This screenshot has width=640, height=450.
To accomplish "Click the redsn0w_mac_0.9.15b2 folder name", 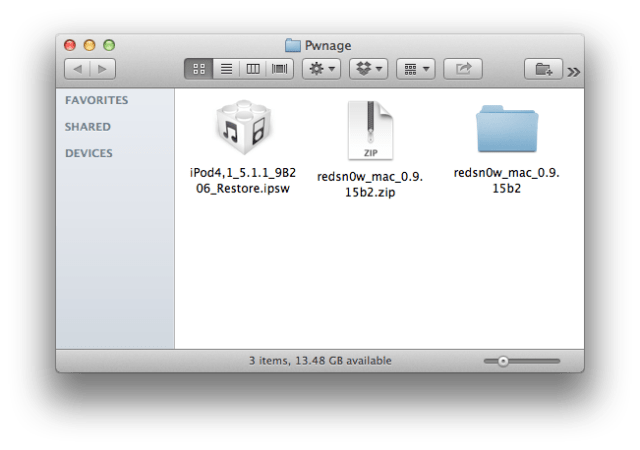I will pyautogui.click(x=507, y=180).
